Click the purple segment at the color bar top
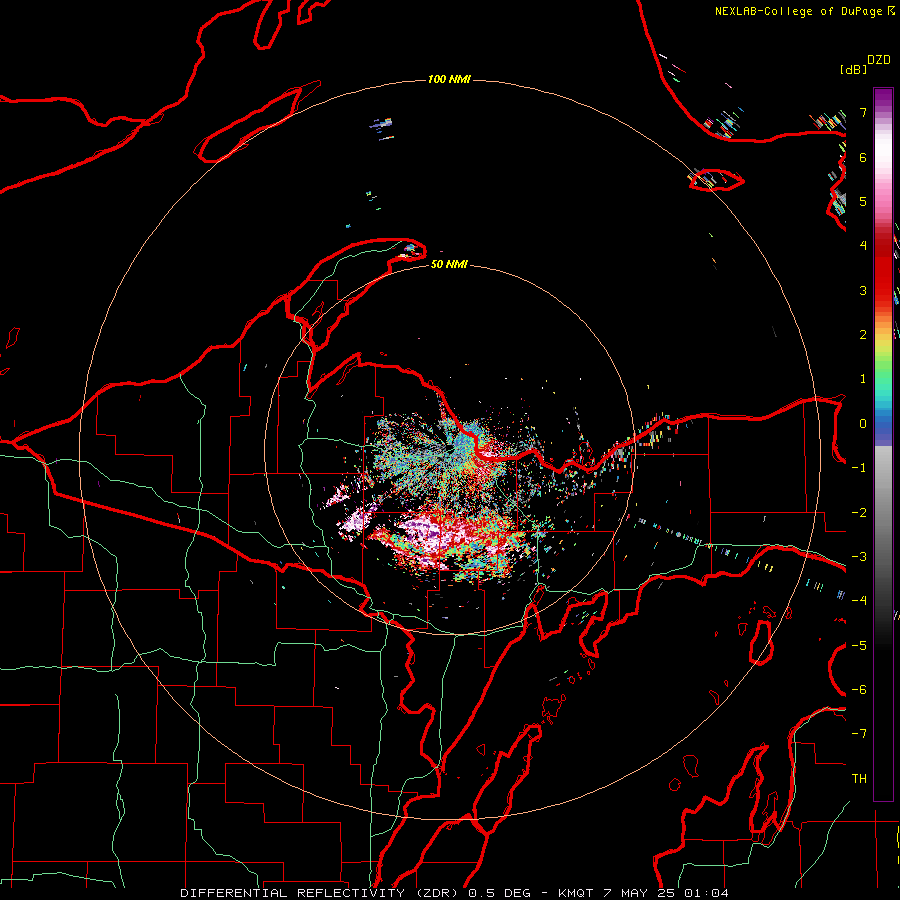The height and width of the screenshot is (900, 900). pyautogui.click(x=883, y=99)
